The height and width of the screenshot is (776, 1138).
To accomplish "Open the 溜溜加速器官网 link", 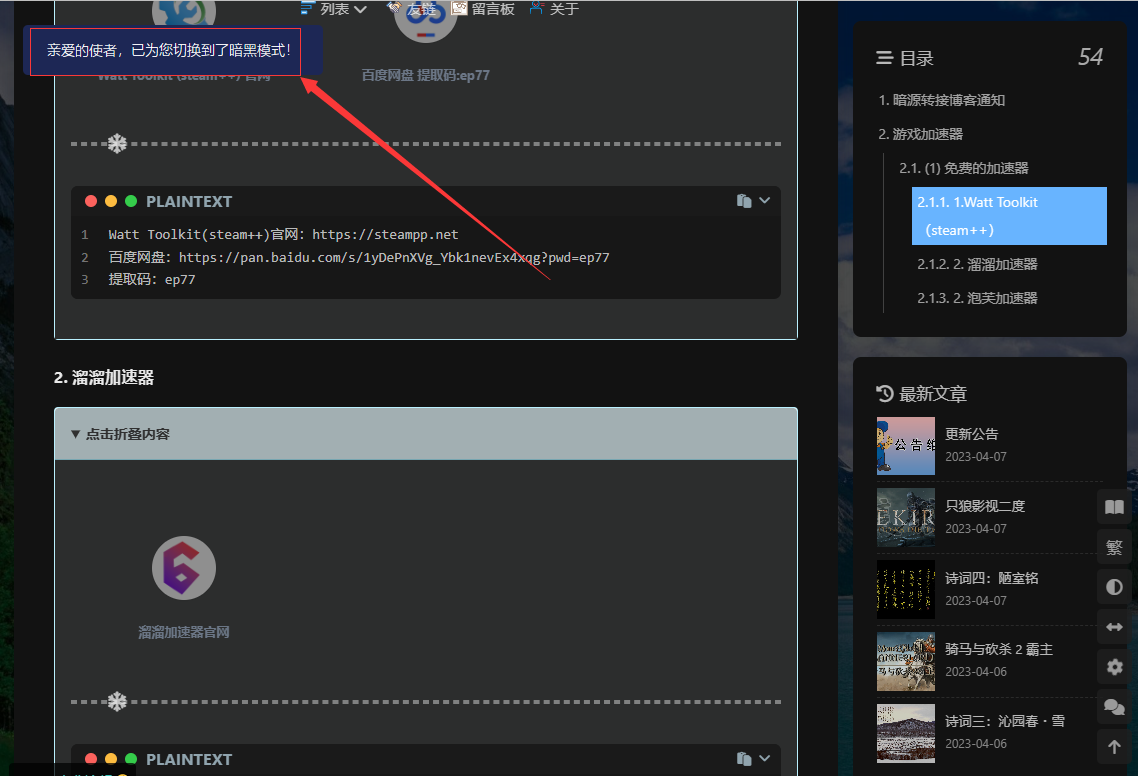I will 184,632.
